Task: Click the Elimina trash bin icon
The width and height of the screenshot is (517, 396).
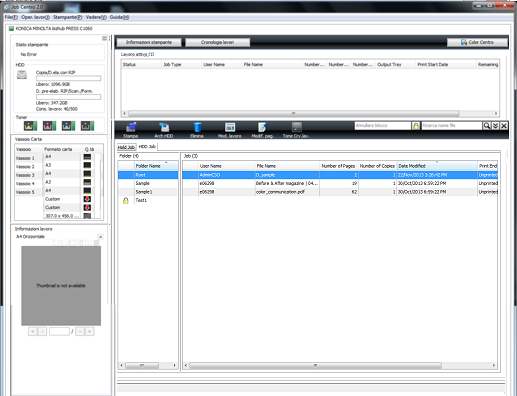Action: point(197,130)
